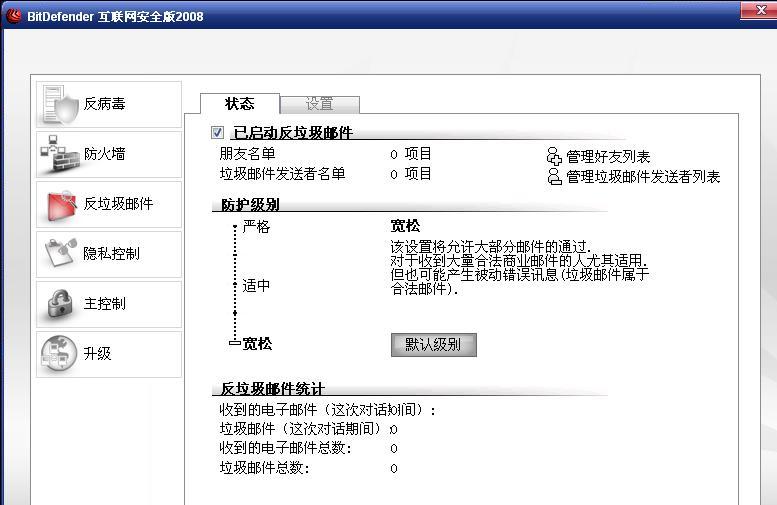777x505 pixels.
Task: Open the 防火墙 firewall brick-wall icon
Action: [x=60, y=154]
